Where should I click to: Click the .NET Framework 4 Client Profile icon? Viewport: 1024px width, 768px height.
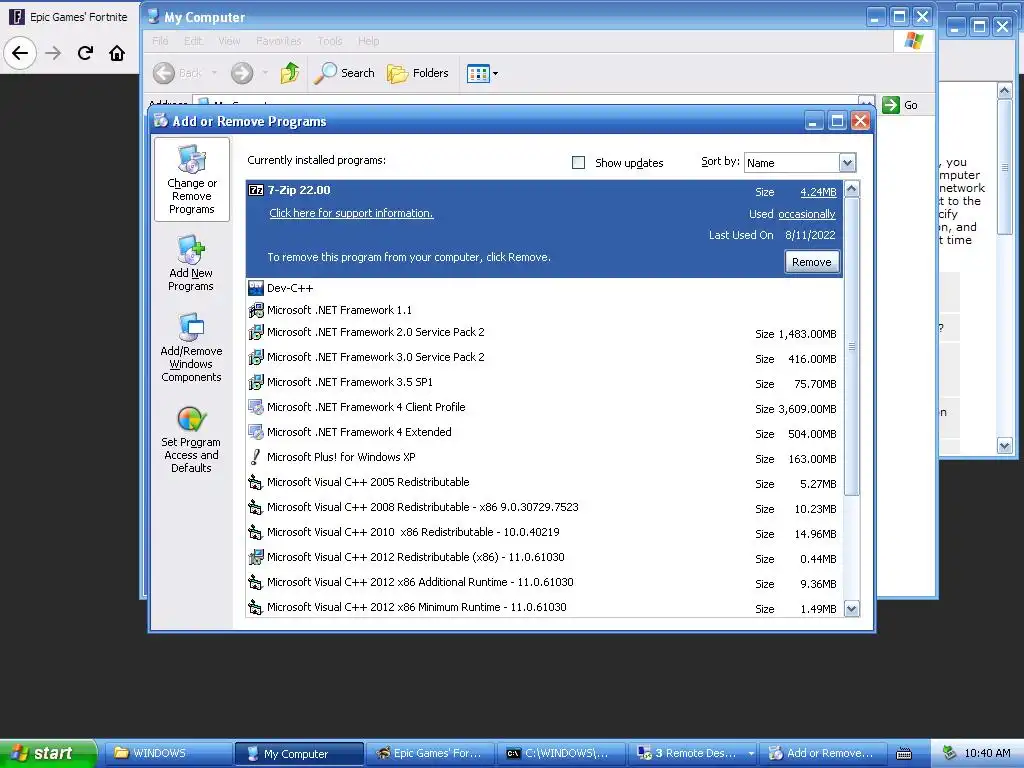click(x=256, y=408)
